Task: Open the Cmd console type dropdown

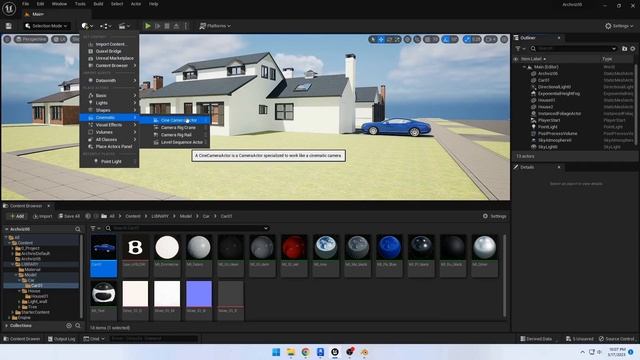Action: (94, 339)
